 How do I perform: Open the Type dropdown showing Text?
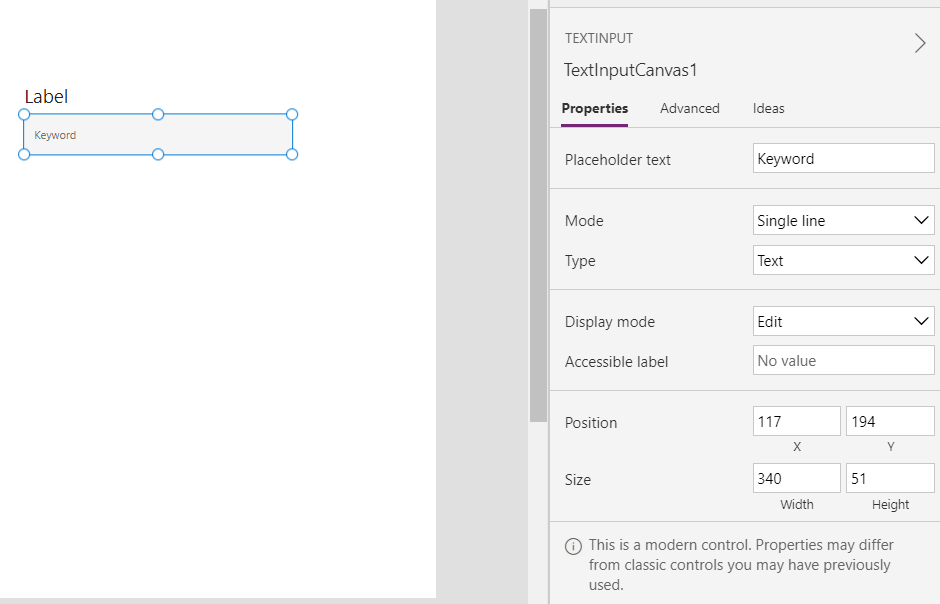[843, 261]
